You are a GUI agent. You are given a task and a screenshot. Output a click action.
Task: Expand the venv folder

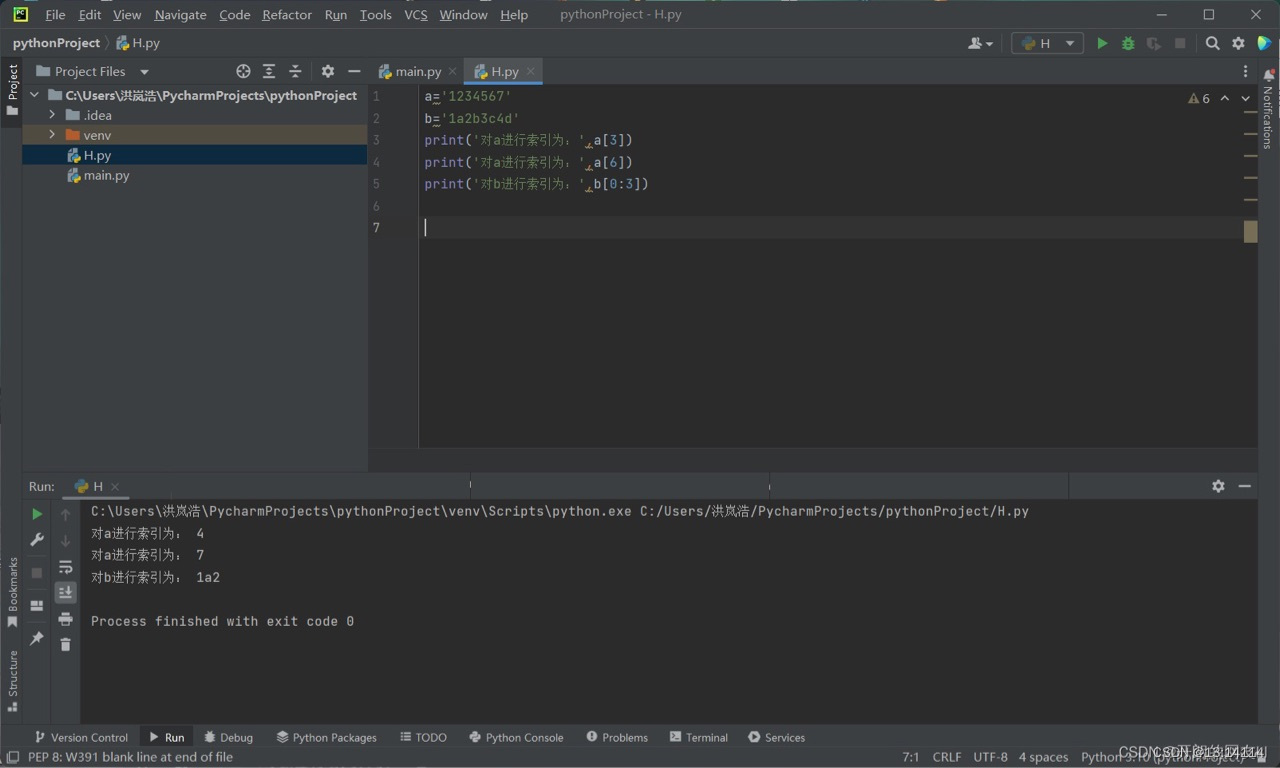[52, 135]
